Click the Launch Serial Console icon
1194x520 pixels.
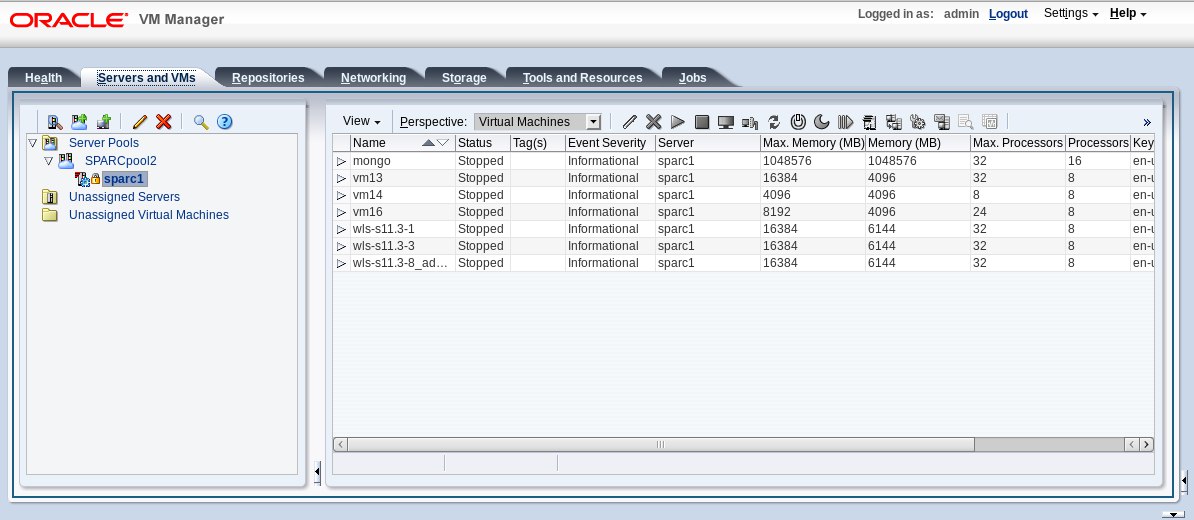pos(750,122)
